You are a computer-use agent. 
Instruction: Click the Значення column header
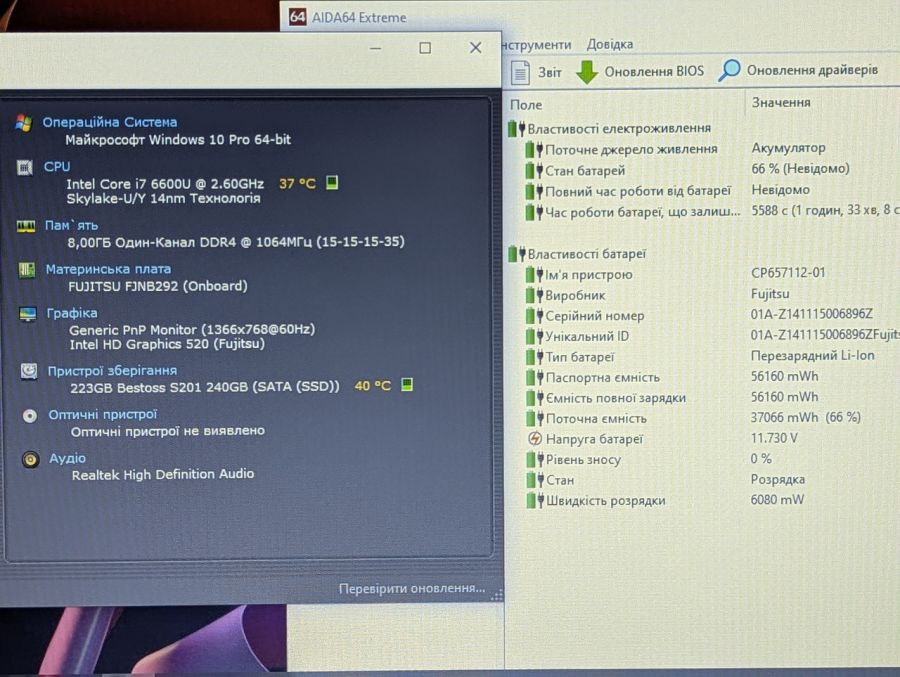(x=781, y=102)
